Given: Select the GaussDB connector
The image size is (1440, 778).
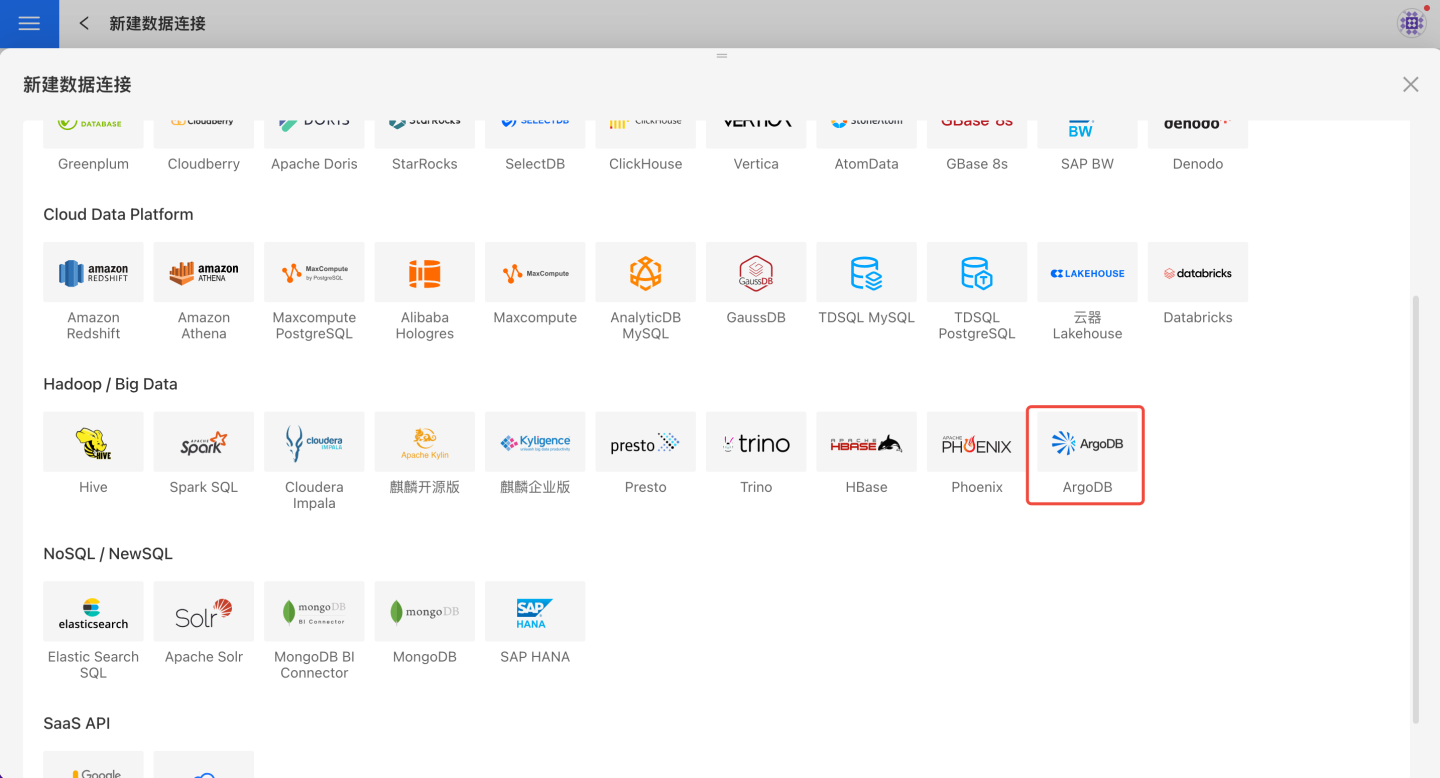Looking at the screenshot, I should click(756, 273).
